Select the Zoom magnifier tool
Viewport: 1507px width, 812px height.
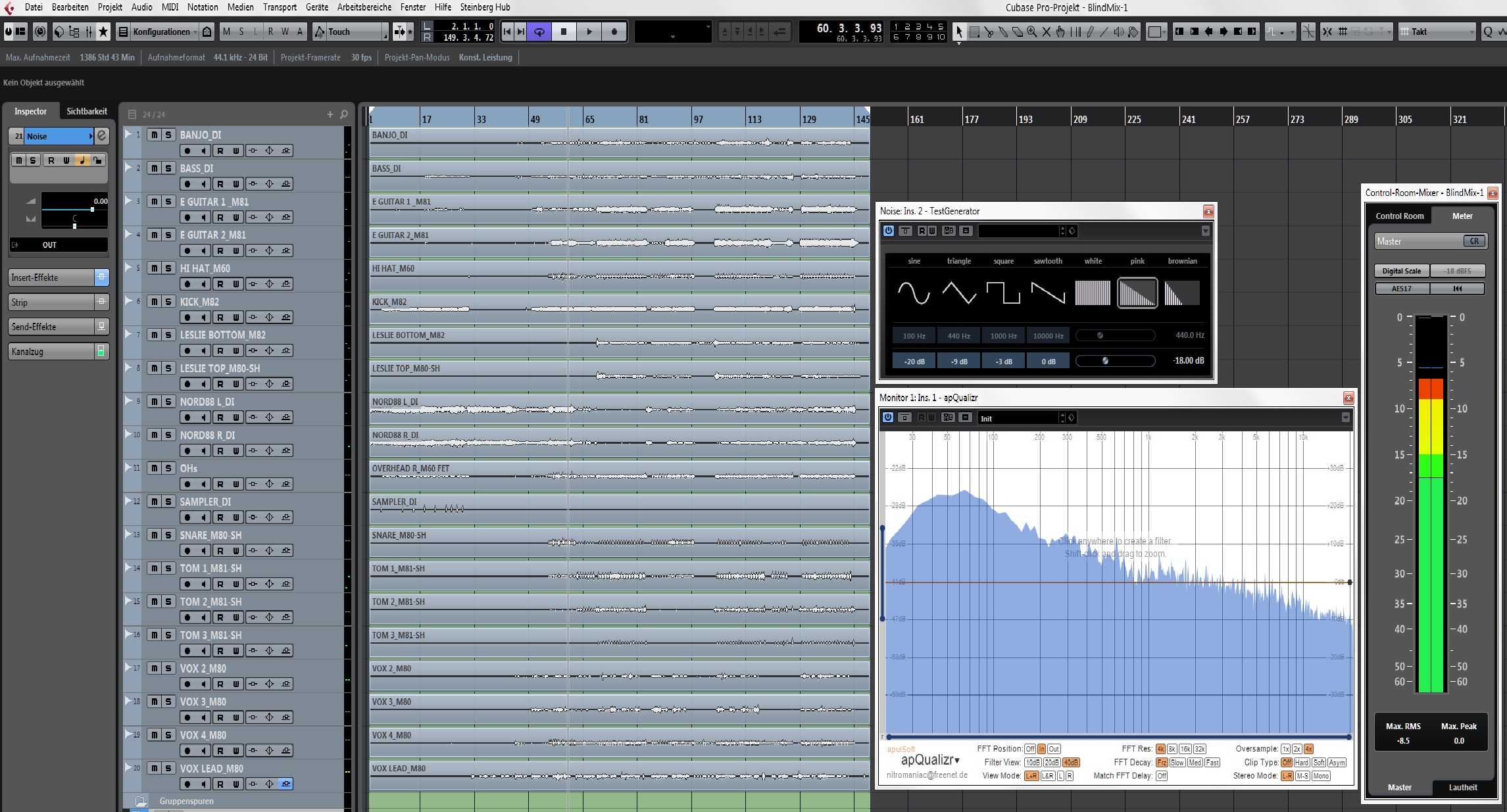click(x=1032, y=32)
